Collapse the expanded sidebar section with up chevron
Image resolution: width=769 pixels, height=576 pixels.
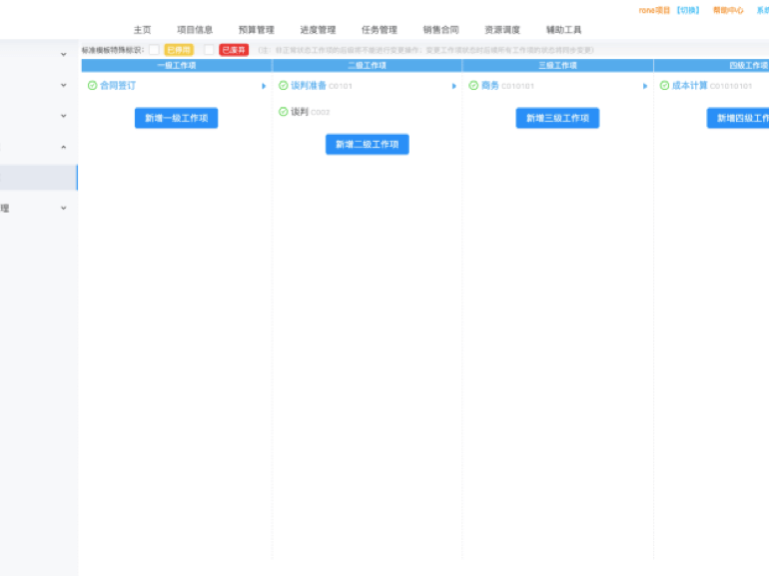pyautogui.click(x=64, y=147)
